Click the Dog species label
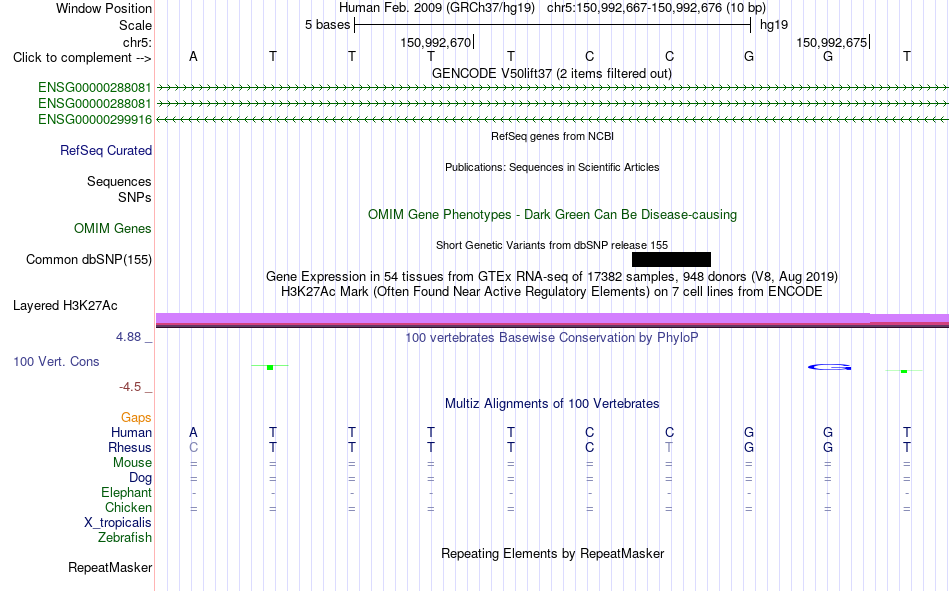 (x=140, y=478)
